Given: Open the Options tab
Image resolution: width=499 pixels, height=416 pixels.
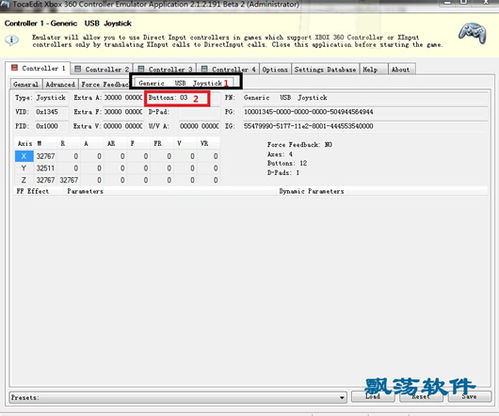Looking at the screenshot, I should pyautogui.click(x=275, y=69).
